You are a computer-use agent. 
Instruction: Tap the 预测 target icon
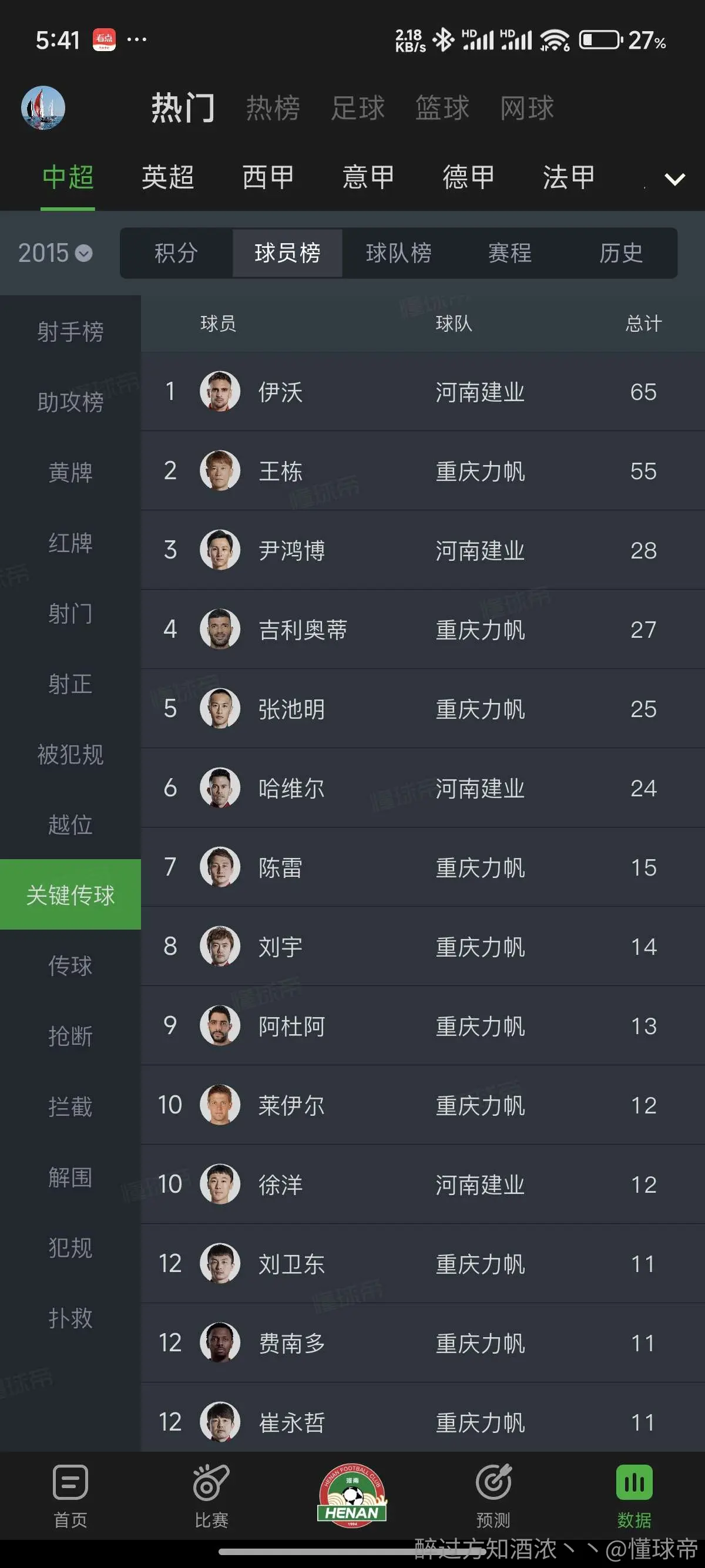click(x=493, y=1482)
